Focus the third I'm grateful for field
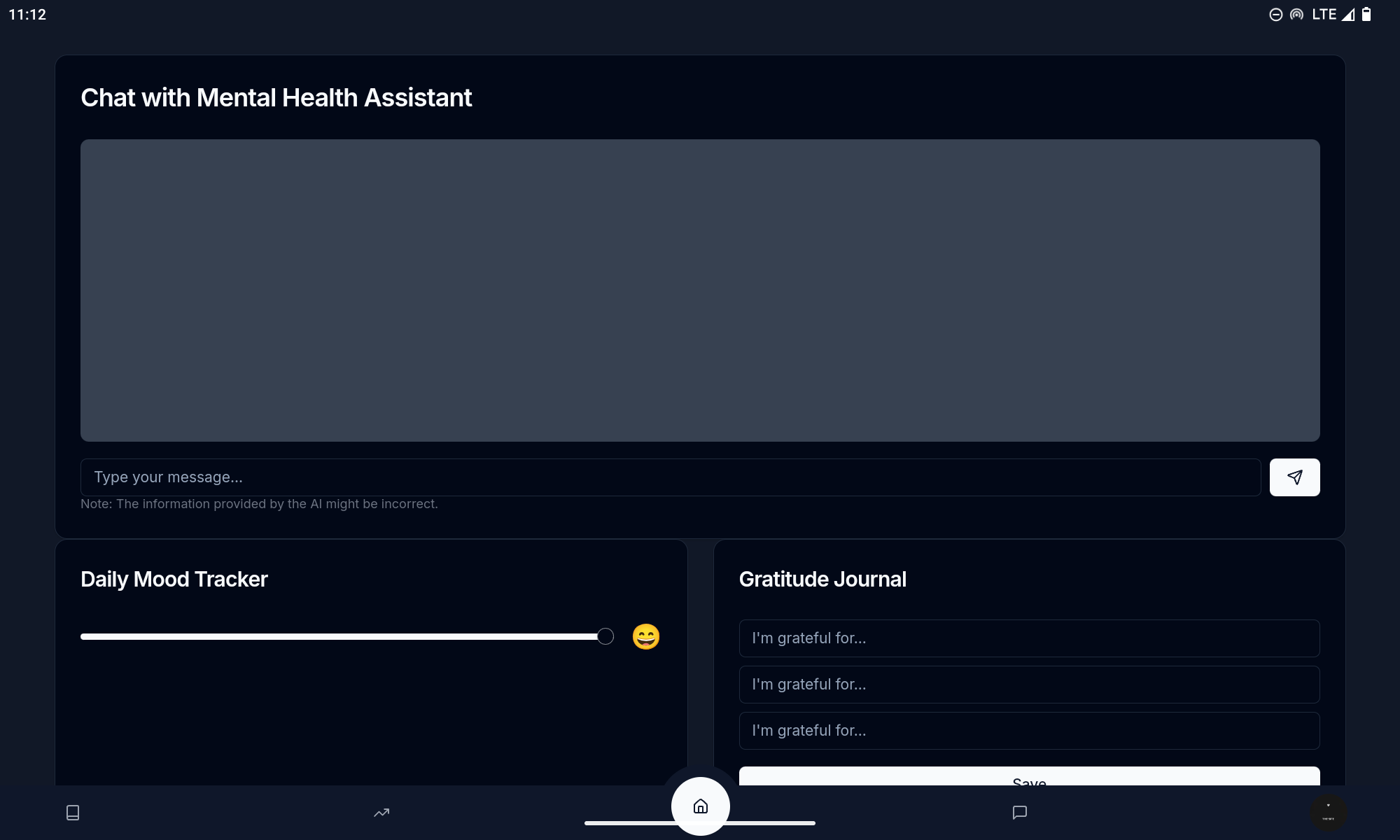1400x840 pixels. pyautogui.click(x=1029, y=731)
